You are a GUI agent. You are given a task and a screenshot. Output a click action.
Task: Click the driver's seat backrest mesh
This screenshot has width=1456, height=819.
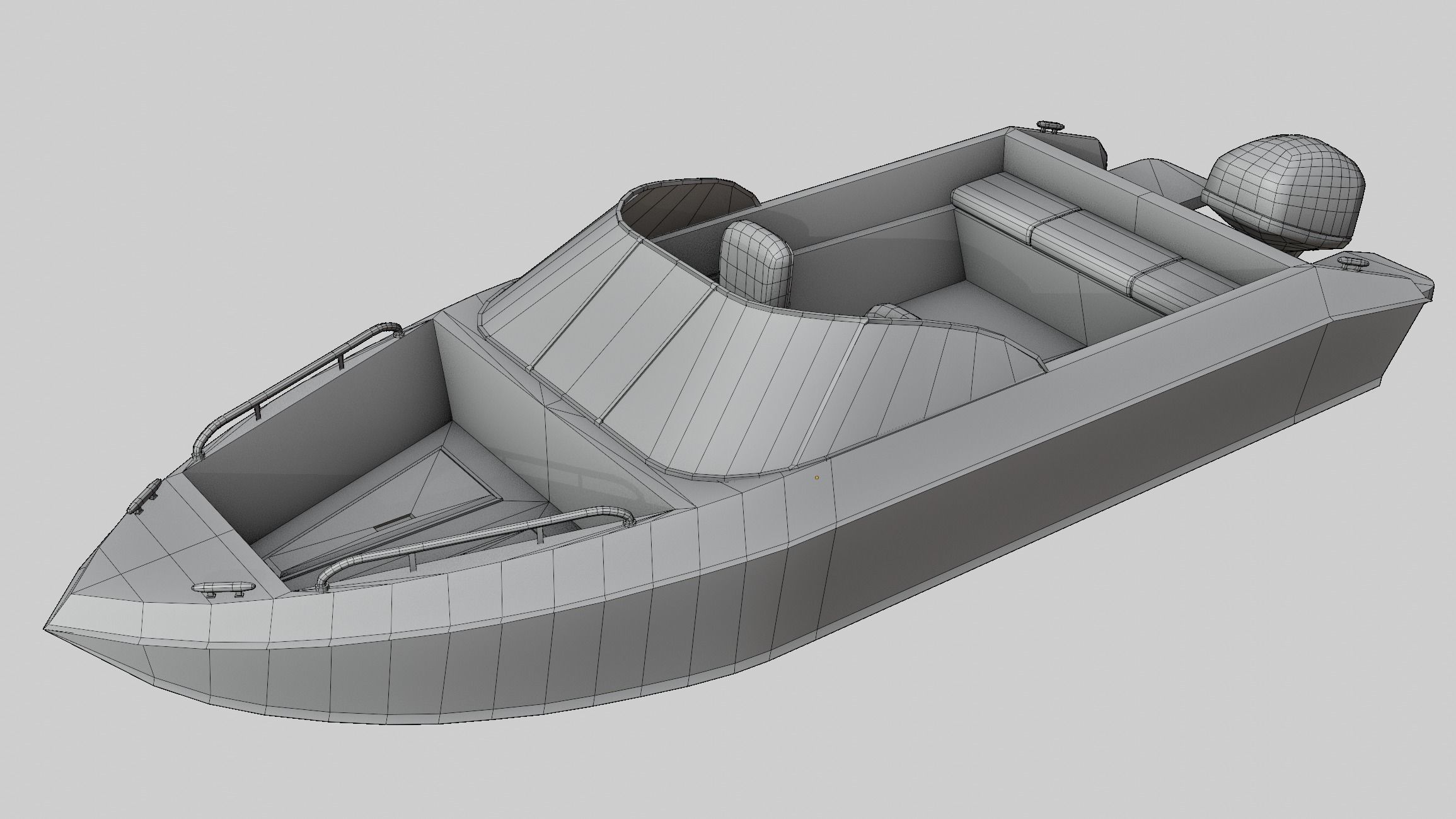(756, 263)
